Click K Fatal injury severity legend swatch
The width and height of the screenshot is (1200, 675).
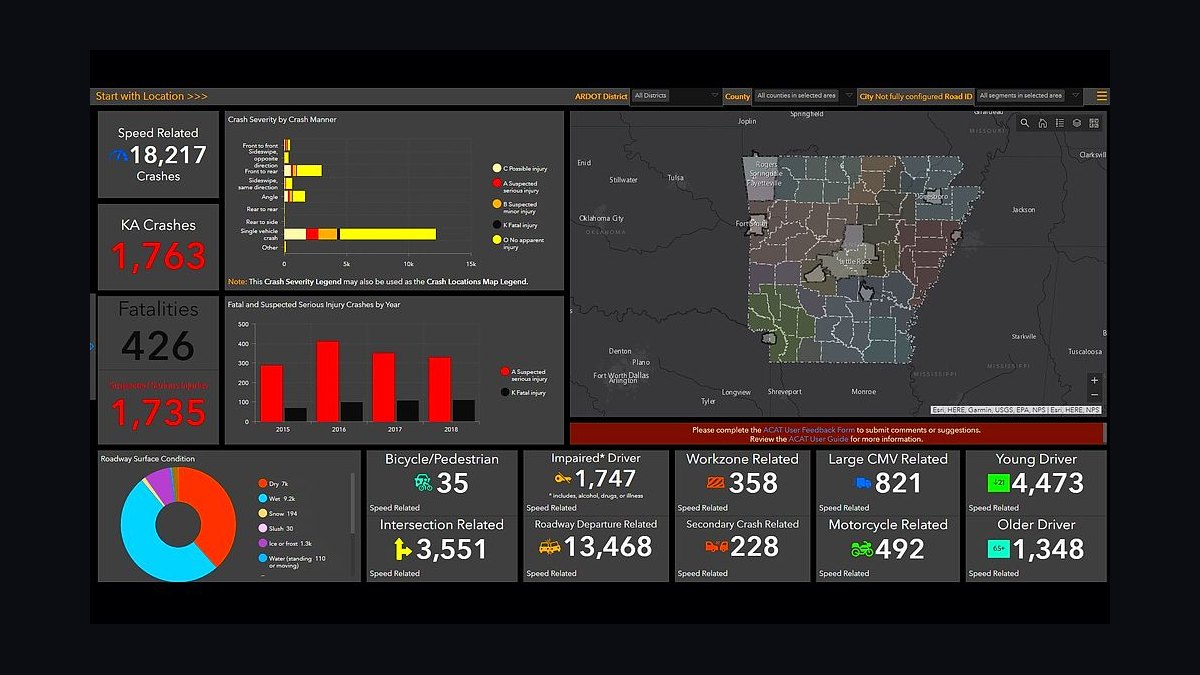(x=495, y=225)
